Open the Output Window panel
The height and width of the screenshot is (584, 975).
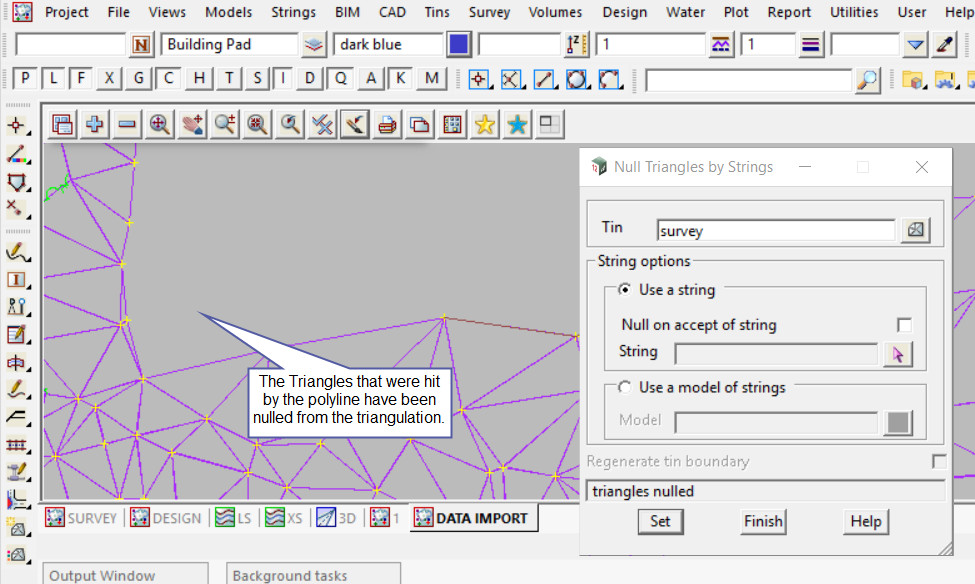(125, 575)
